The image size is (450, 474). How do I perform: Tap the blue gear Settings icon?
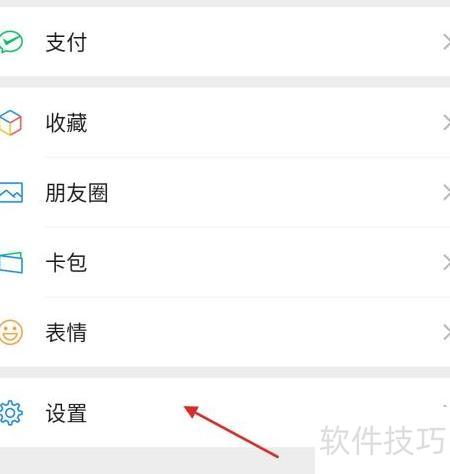click(x=11, y=413)
